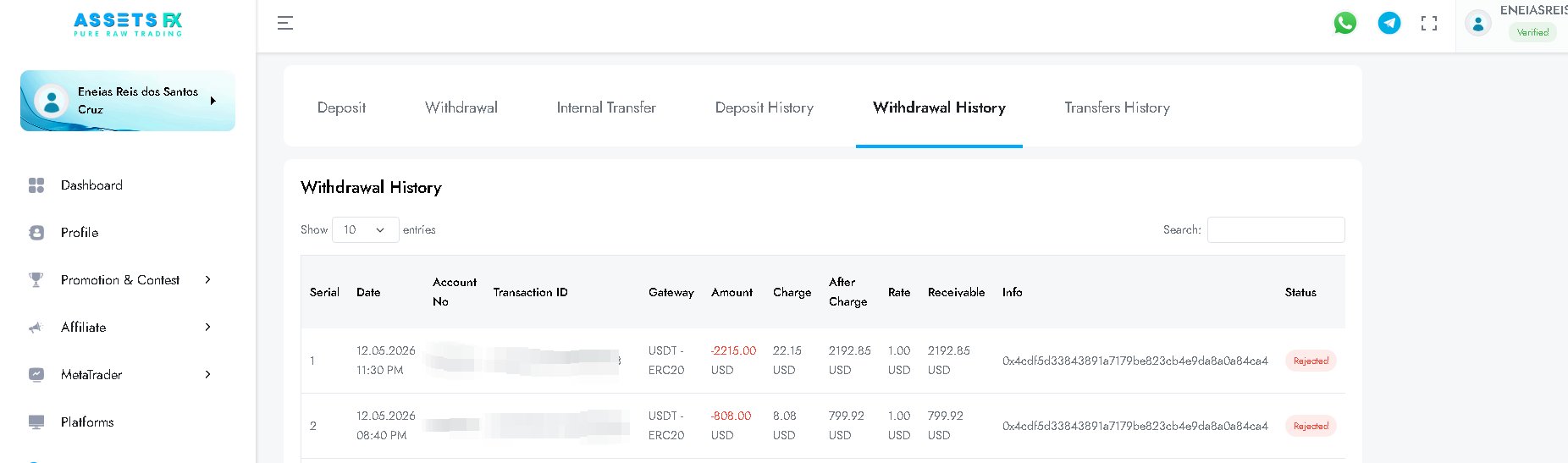Image resolution: width=1568 pixels, height=463 pixels.
Task: Expand the Promotion & Contest submenu
Action: coord(120,280)
